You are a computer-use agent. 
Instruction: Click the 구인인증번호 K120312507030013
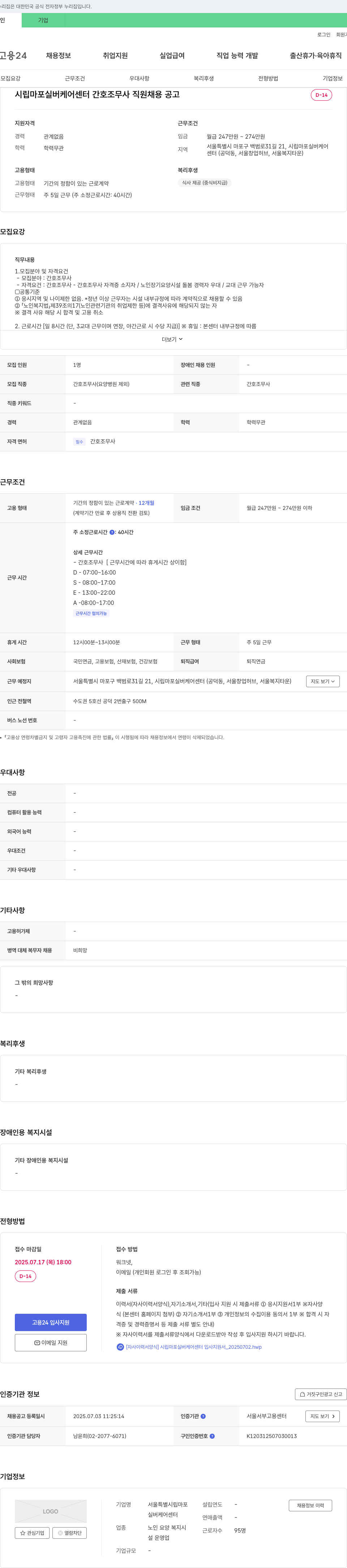(271, 1436)
